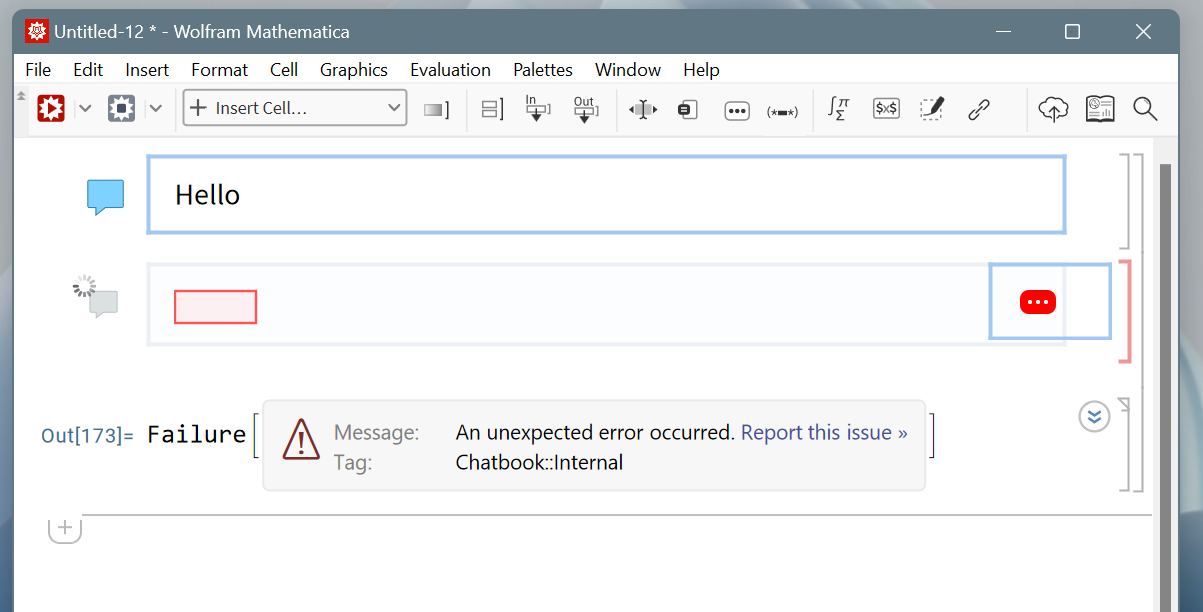
Task: Click the comment (*—*) toolbar icon
Action: click(x=783, y=110)
